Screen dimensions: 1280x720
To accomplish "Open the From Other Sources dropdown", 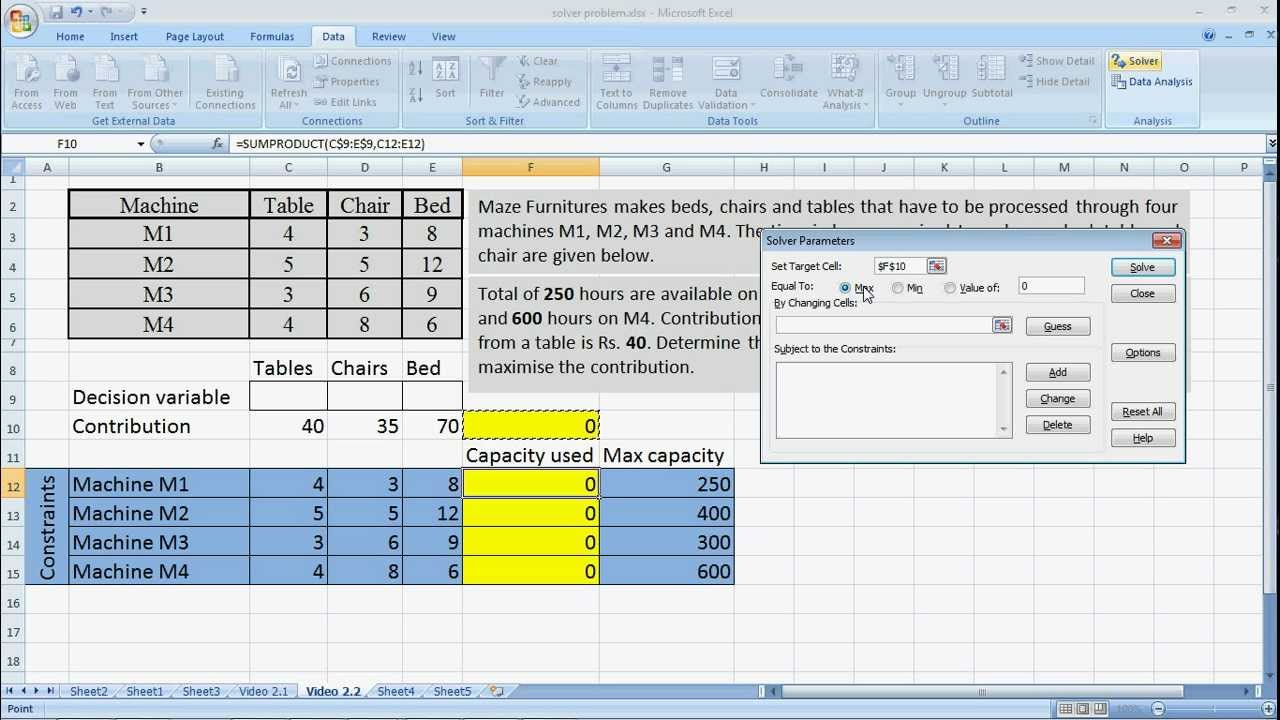I will (157, 80).
